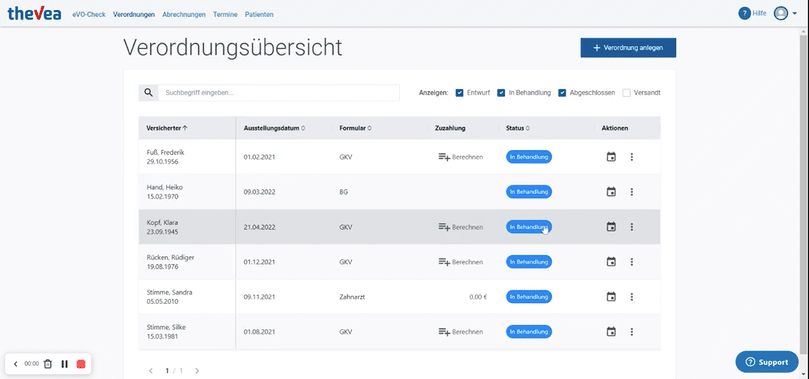Open three-dot menu for Stimme, Sandra

tap(632, 297)
